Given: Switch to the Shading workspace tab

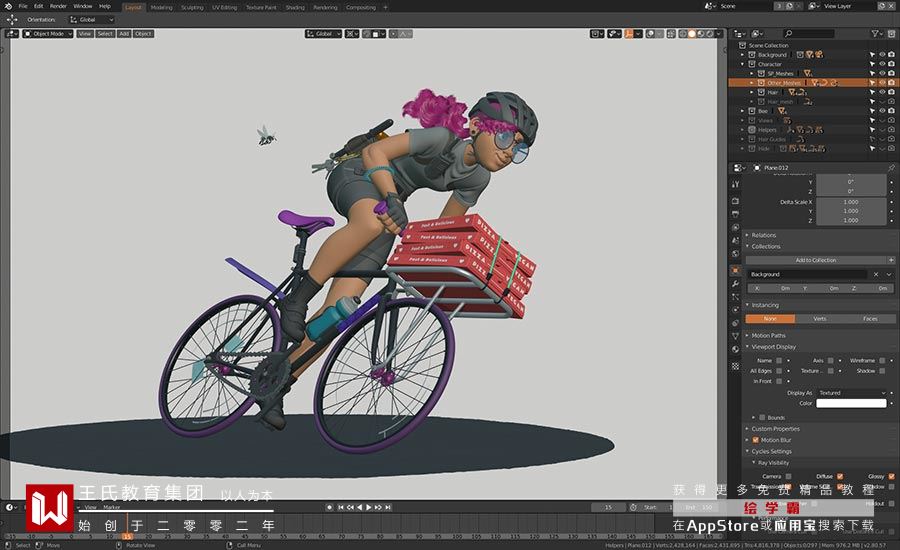Looking at the screenshot, I should 295,7.
